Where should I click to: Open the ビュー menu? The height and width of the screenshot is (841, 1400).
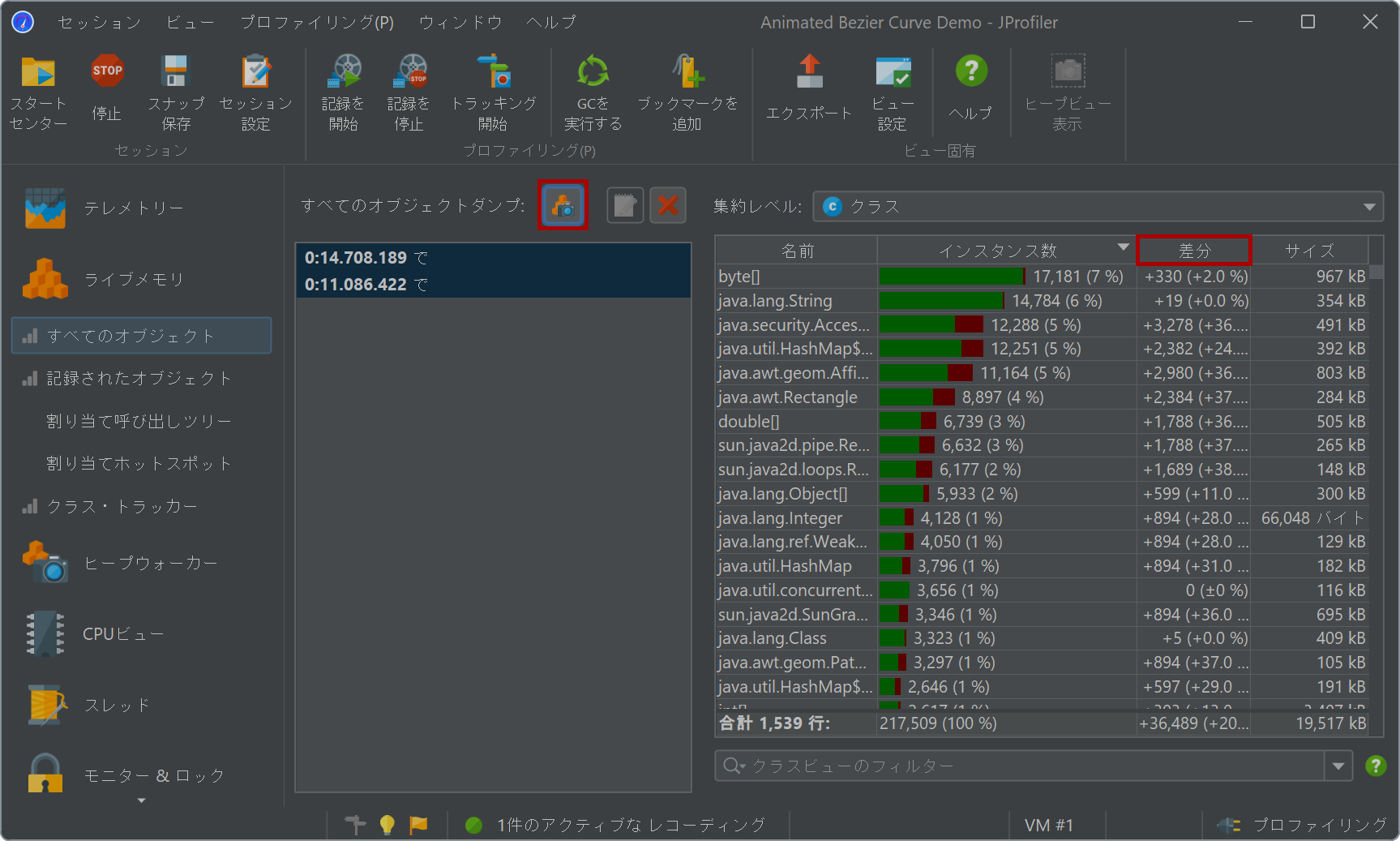pos(190,23)
